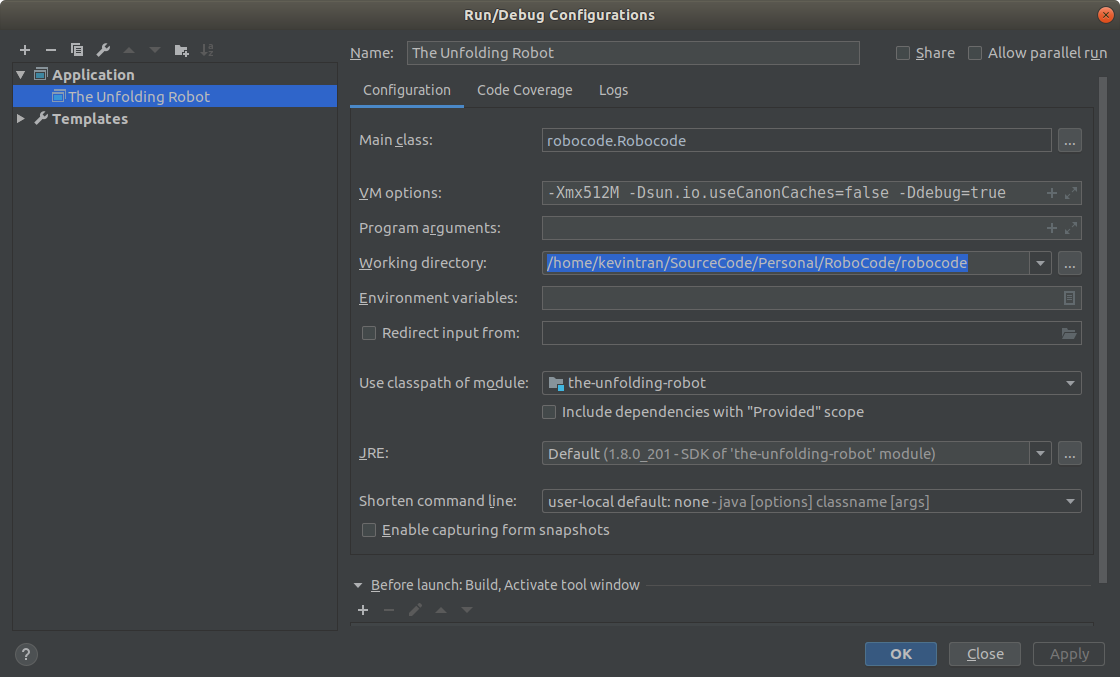Browse for the Redirect input file
Image resolution: width=1120 pixels, height=677 pixels.
(x=1069, y=333)
